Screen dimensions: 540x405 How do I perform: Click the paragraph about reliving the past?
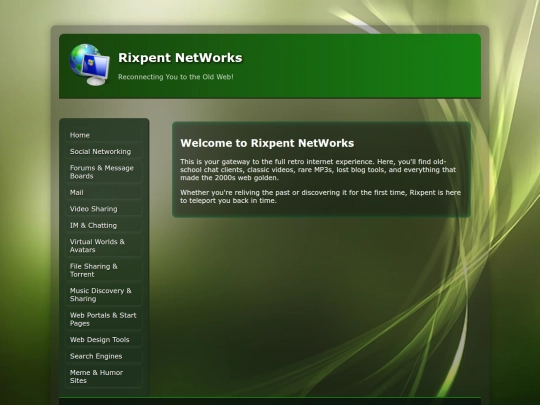320,197
